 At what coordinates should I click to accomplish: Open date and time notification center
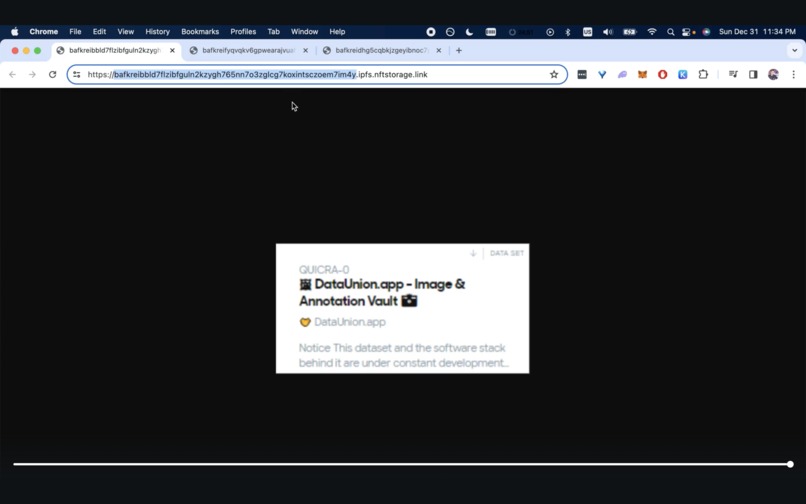(x=757, y=32)
